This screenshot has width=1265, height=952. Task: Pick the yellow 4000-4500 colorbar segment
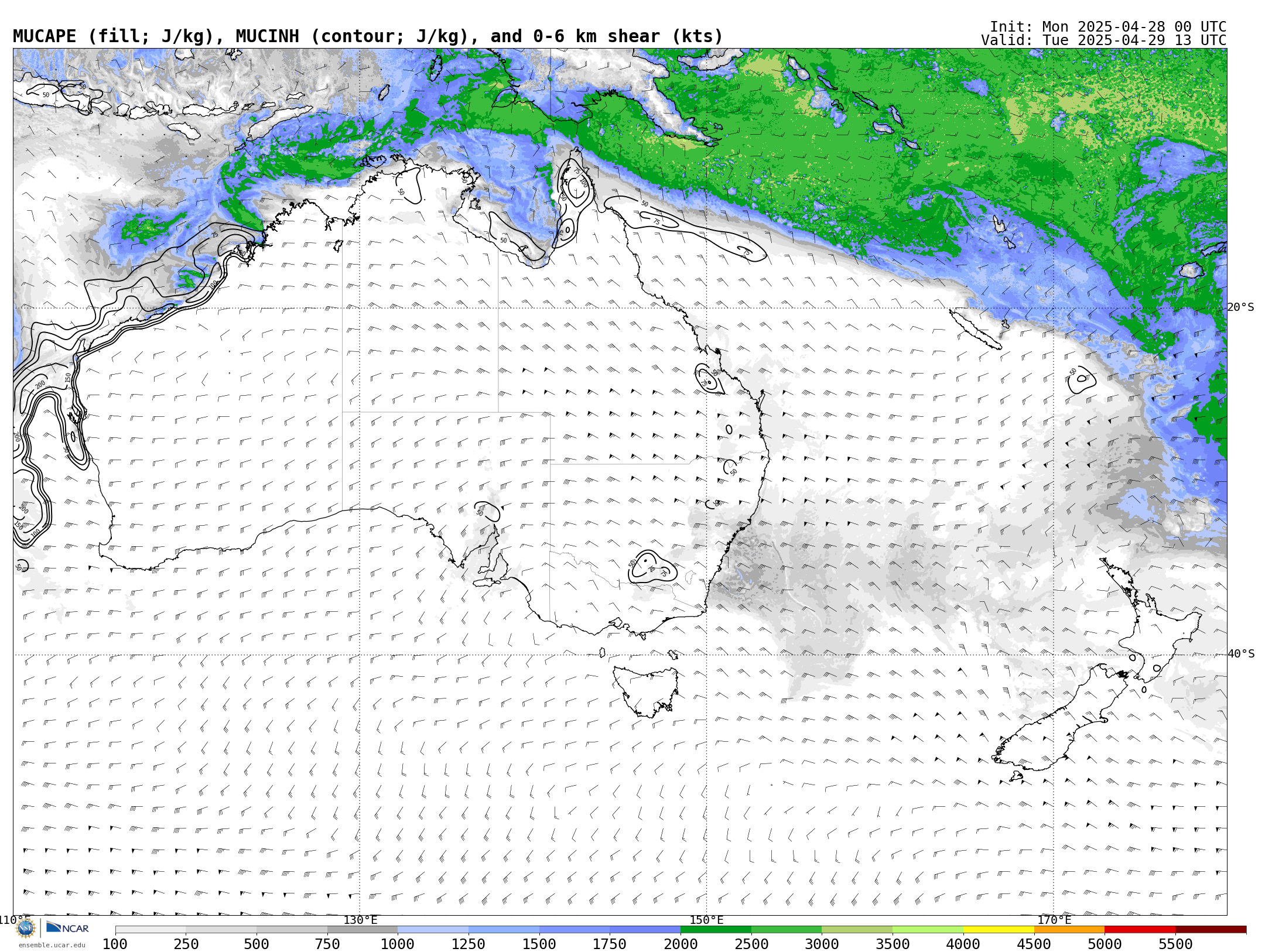[x=999, y=930]
